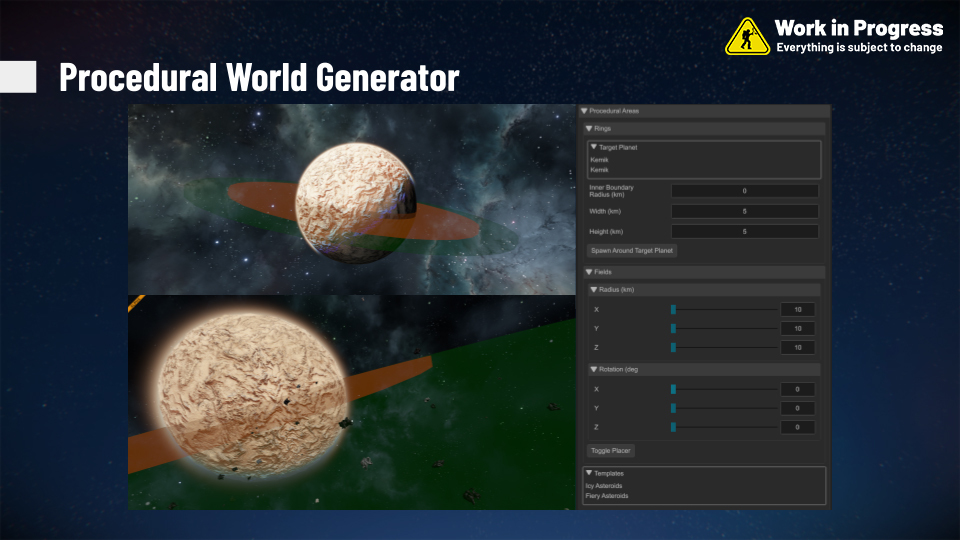Click the Radius Z slider handle
The height and width of the screenshot is (540, 960).
pyautogui.click(x=674, y=347)
